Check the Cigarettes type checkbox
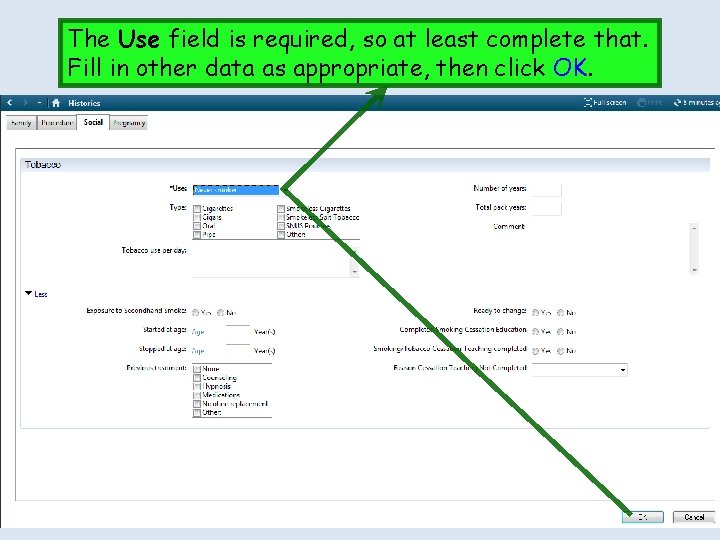The image size is (720, 540). point(197,209)
